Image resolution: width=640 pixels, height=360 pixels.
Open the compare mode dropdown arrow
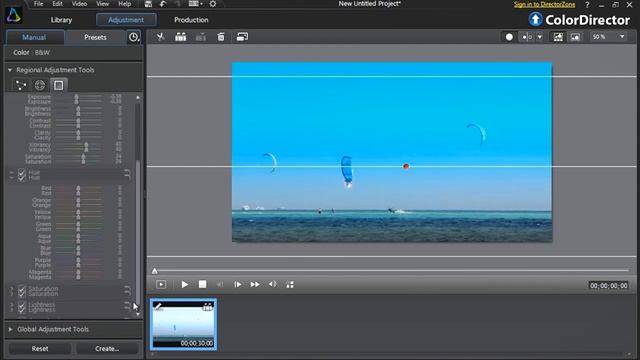coord(540,37)
